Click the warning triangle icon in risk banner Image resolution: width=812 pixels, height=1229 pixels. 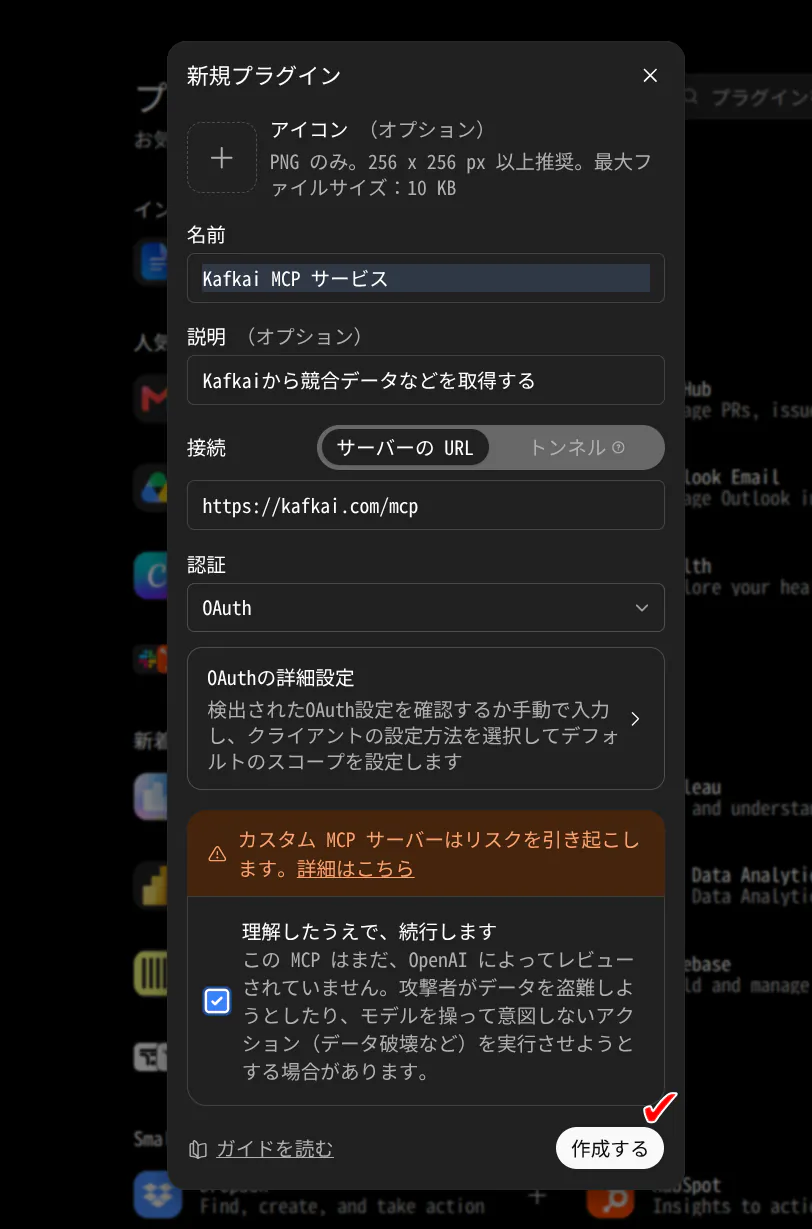coord(217,854)
